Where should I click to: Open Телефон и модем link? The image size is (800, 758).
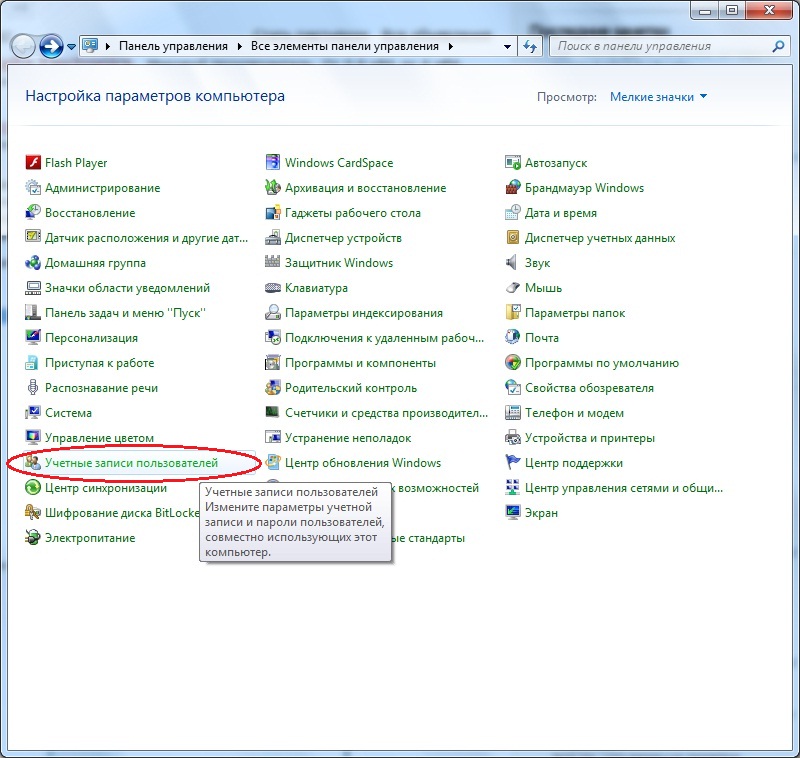coord(574,413)
